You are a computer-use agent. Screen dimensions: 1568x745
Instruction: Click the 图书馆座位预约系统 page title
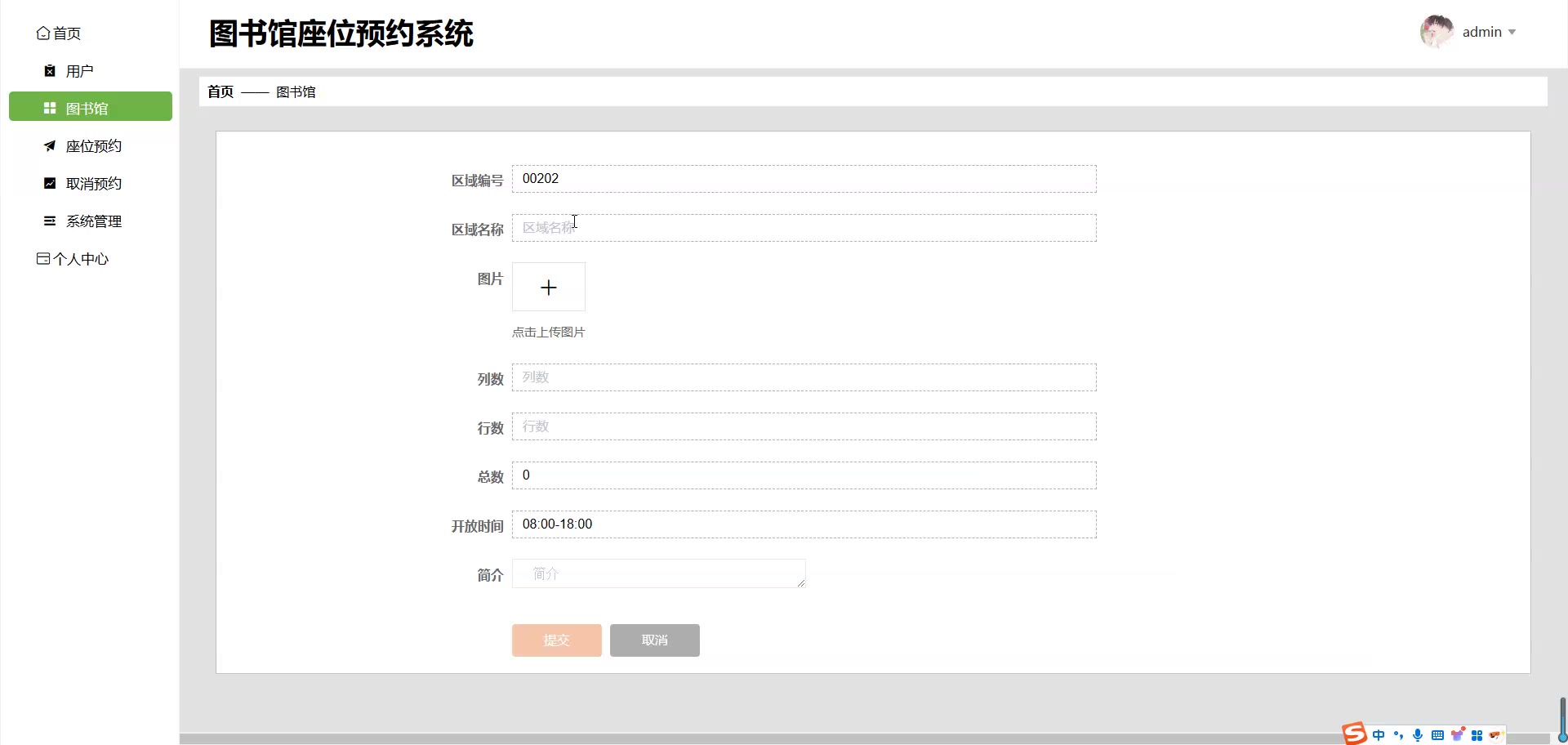coord(341,33)
